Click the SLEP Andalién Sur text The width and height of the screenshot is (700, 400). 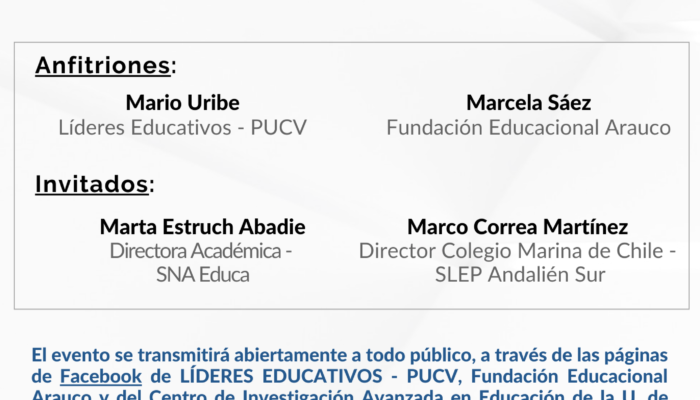pyautogui.click(x=520, y=275)
